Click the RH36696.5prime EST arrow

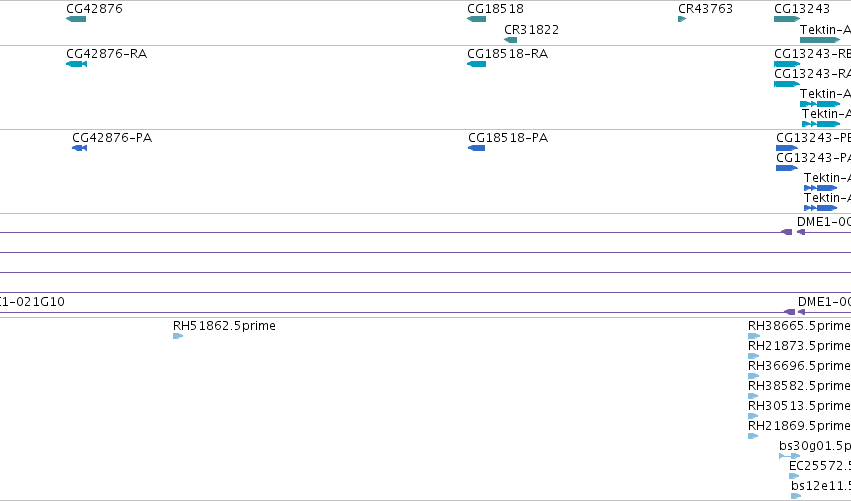[753, 376]
